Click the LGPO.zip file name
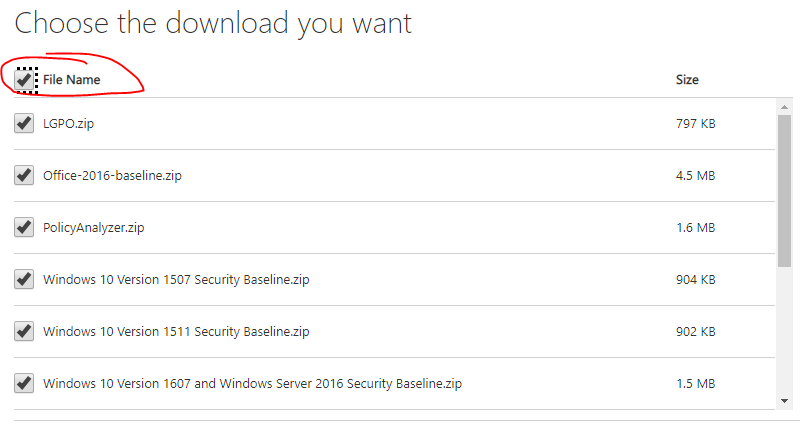The height and width of the screenshot is (442, 800). tap(69, 124)
